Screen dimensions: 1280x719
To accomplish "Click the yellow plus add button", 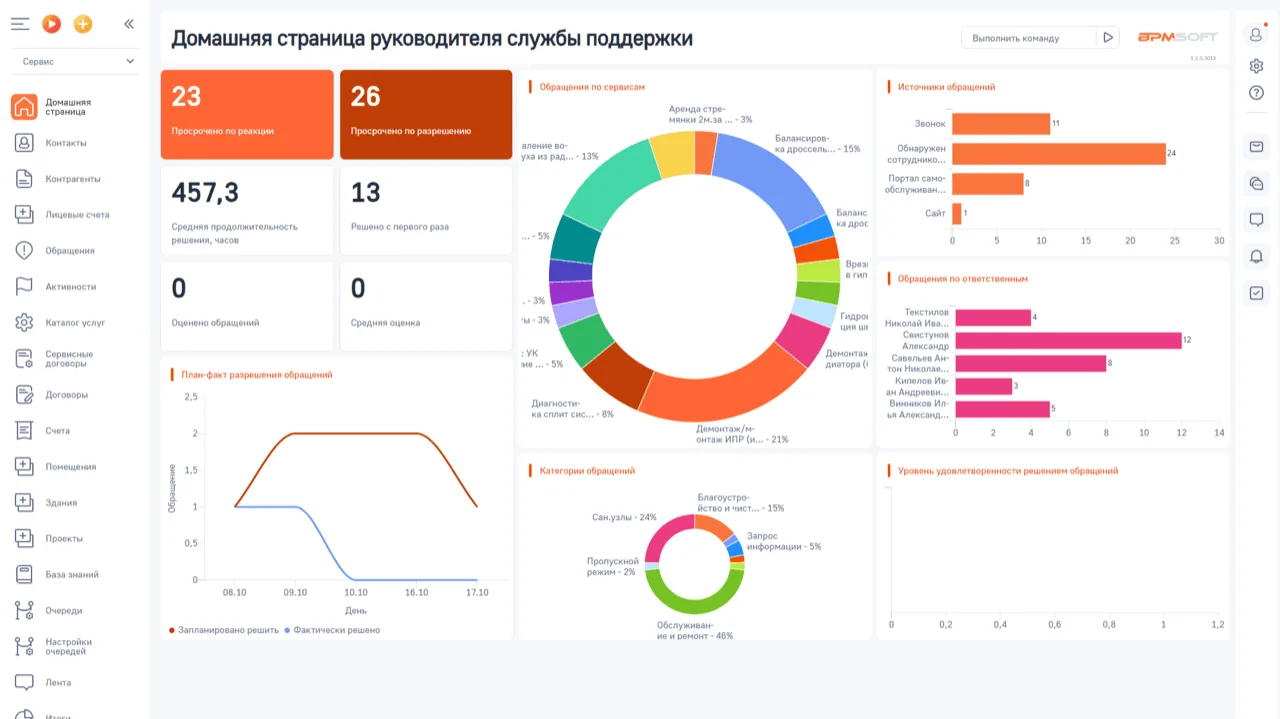I will point(83,24).
